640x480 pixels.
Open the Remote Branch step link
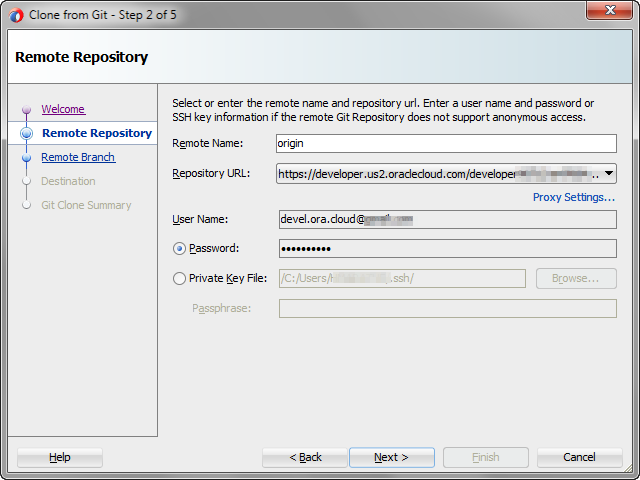[x=78, y=157]
